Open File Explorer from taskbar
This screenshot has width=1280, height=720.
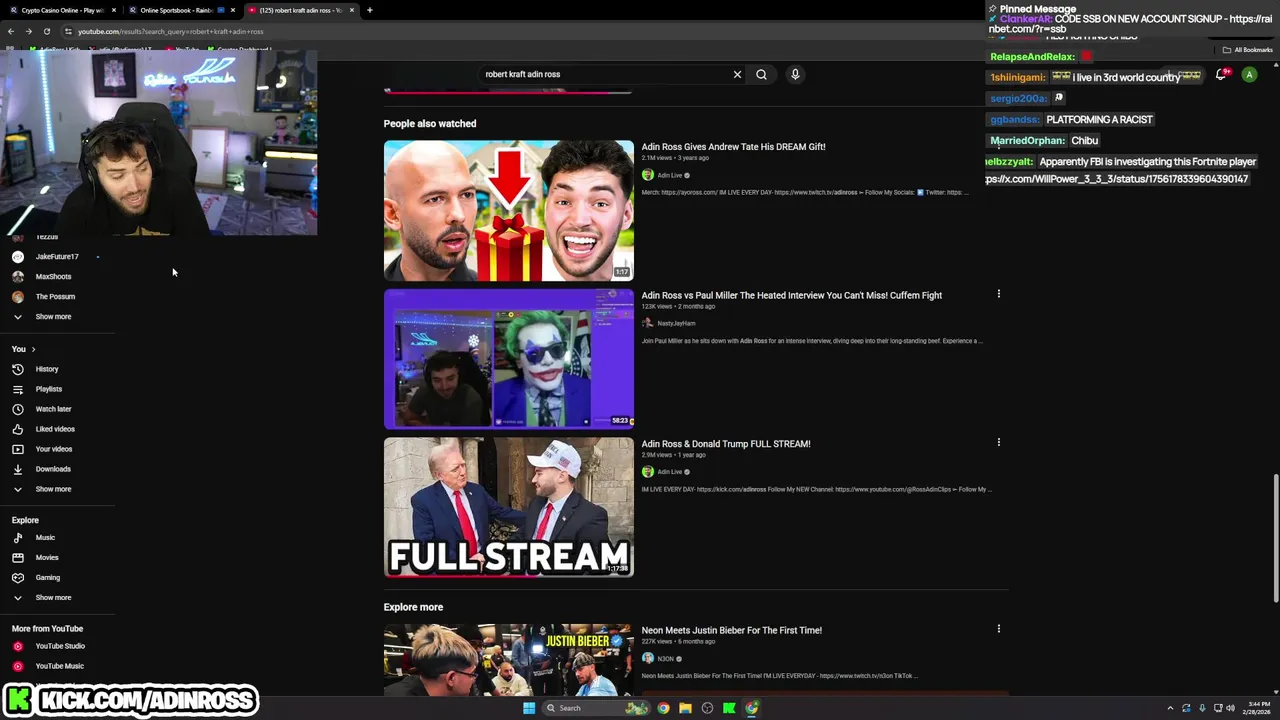tap(685, 708)
